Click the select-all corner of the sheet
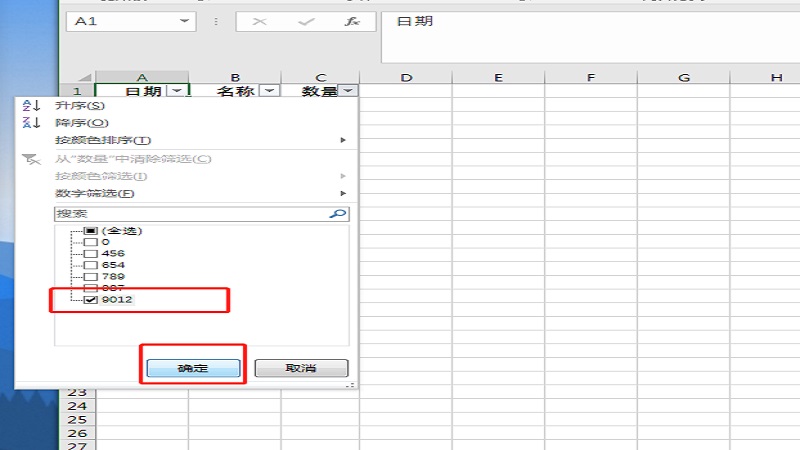Viewport: 800px width, 450px height. [x=78, y=77]
